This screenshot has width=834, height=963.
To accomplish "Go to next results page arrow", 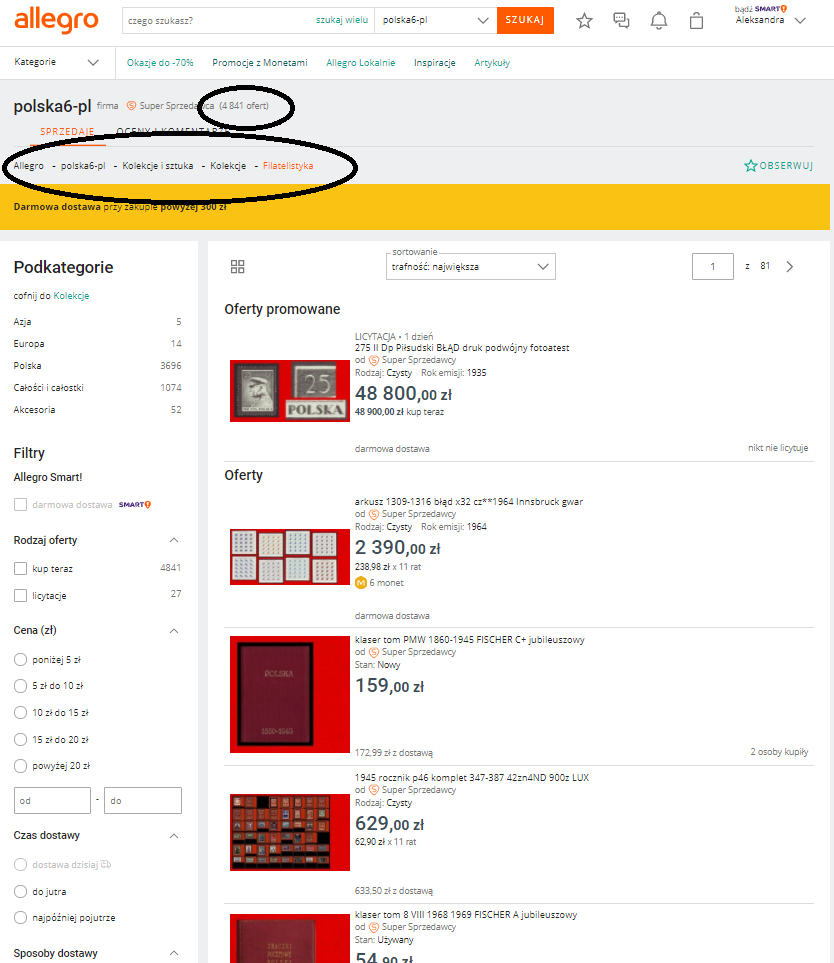I will (790, 267).
